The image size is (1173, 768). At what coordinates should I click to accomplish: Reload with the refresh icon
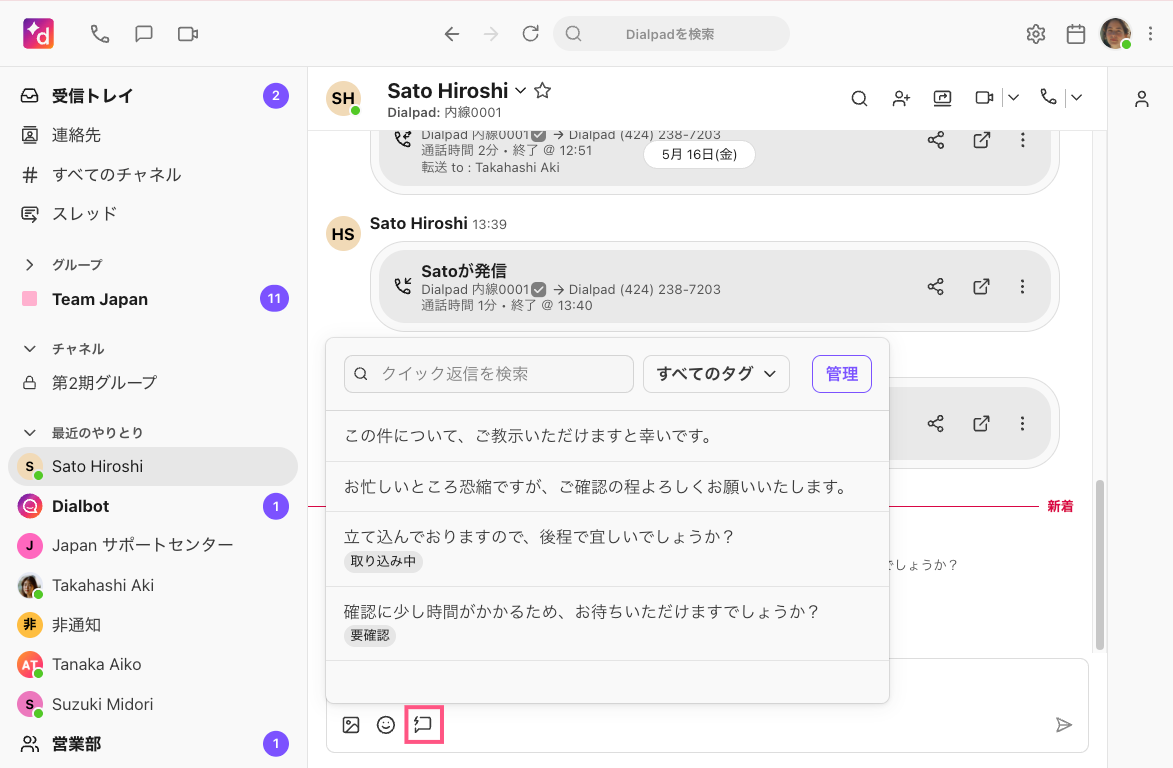coord(530,34)
